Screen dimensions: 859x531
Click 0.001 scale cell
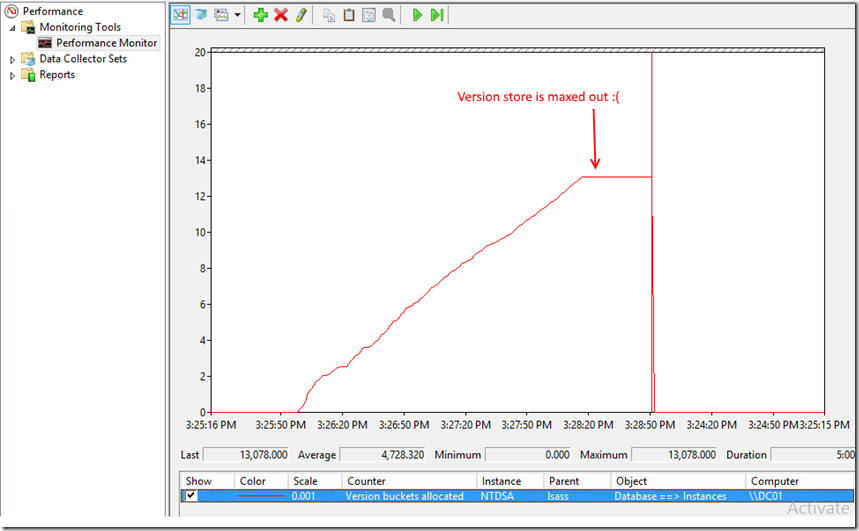(303, 496)
